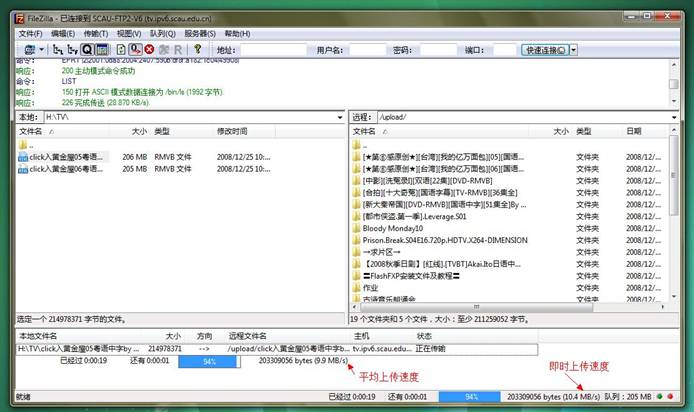Click the 快速连接 button
The width and height of the screenshot is (694, 412).
[x=545, y=50]
